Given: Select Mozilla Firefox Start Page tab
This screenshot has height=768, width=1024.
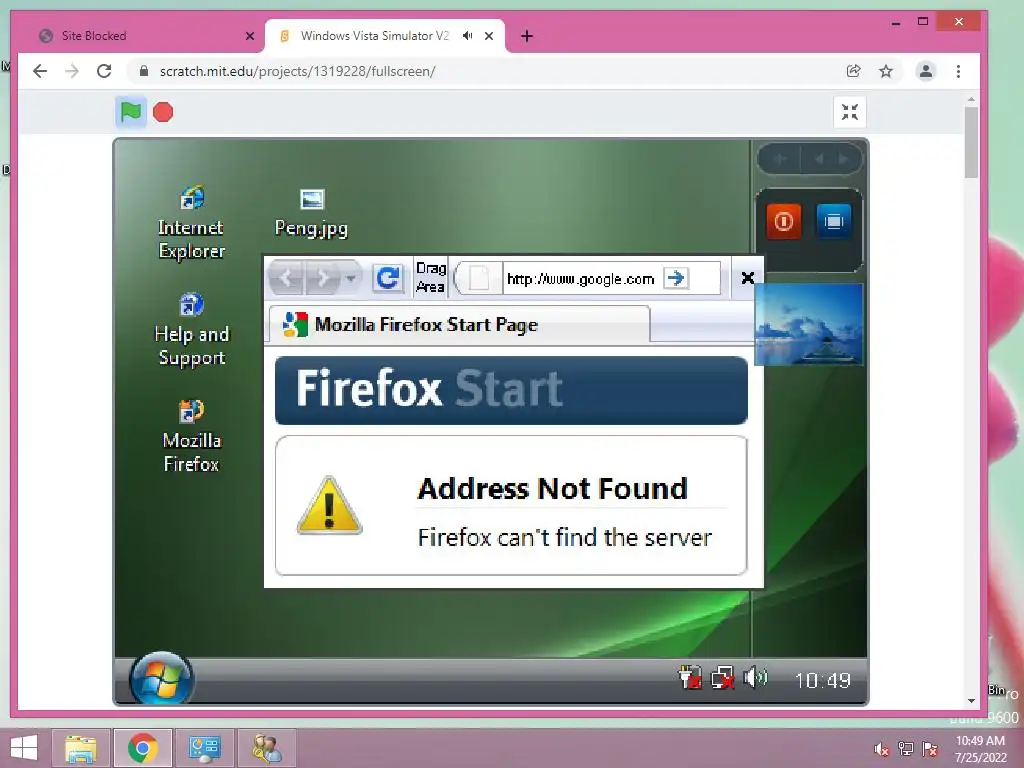Looking at the screenshot, I should [458, 325].
